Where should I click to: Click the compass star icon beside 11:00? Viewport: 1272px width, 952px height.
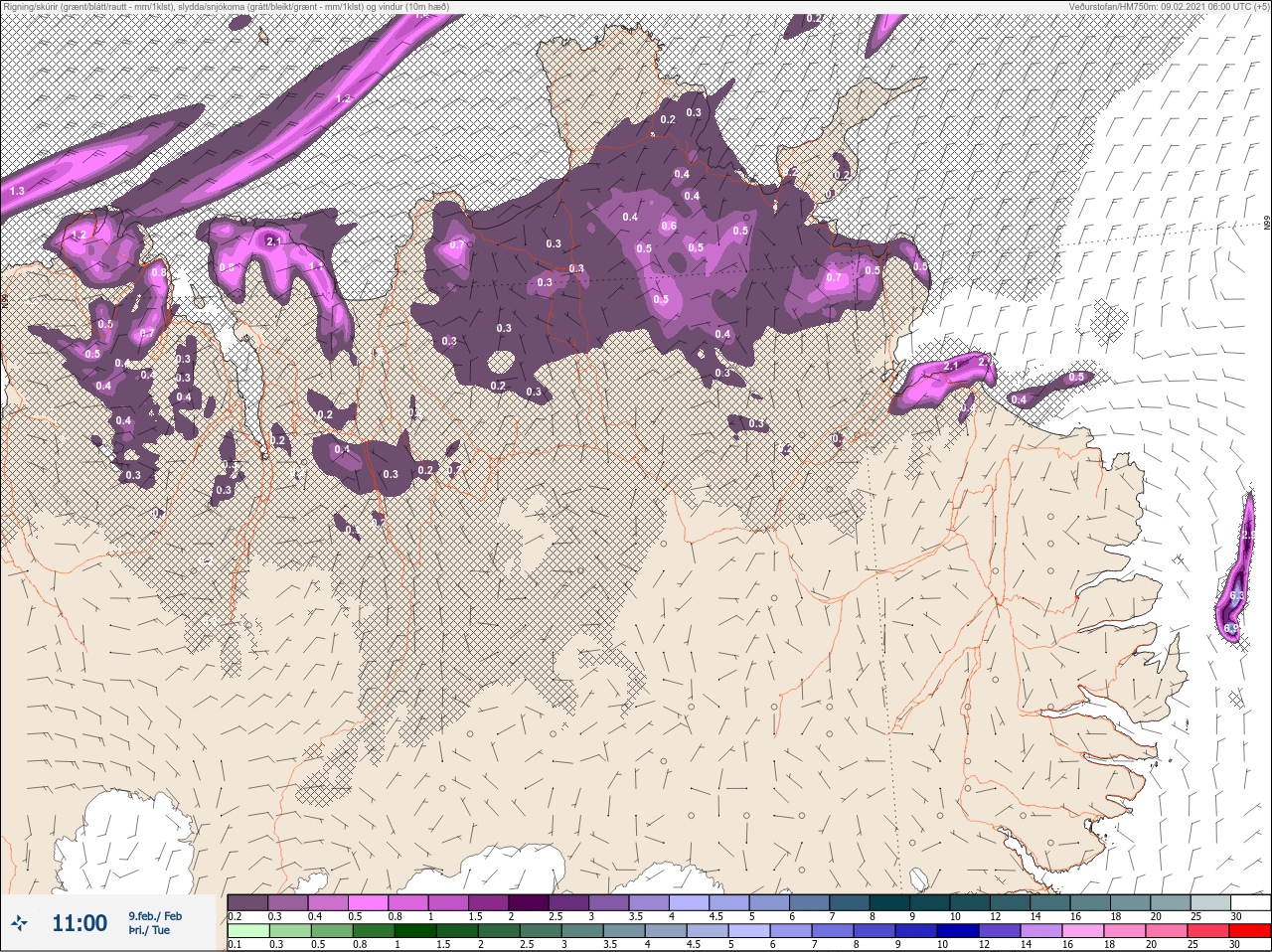pos(19,923)
